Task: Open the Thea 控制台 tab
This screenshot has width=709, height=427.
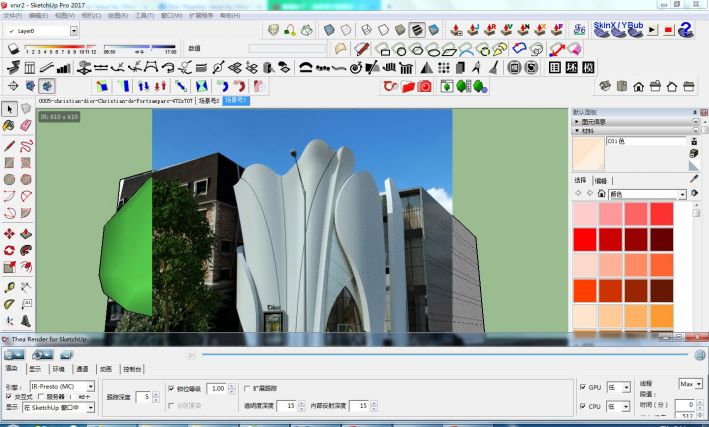Action: [132, 369]
